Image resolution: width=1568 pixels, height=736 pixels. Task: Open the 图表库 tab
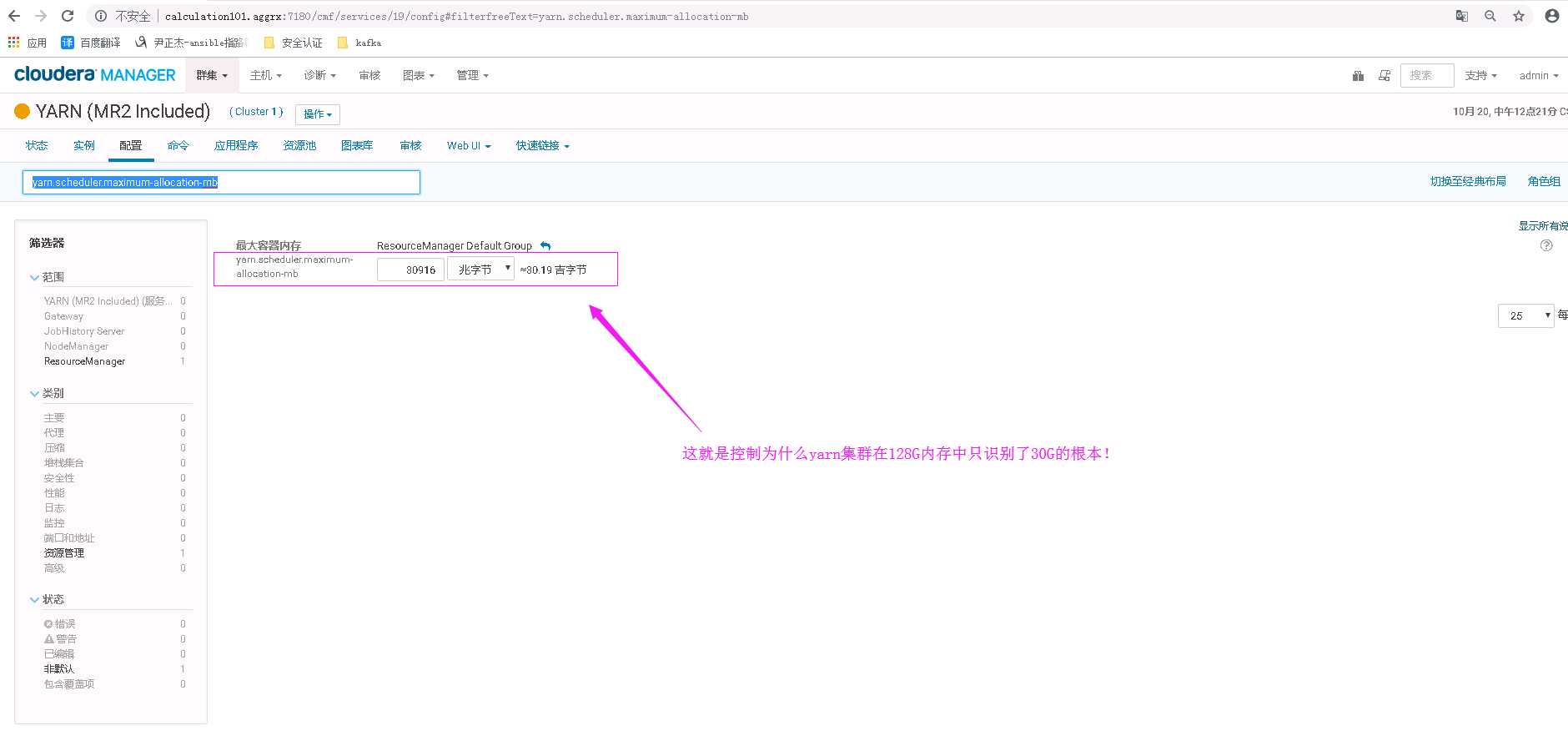point(357,145)
